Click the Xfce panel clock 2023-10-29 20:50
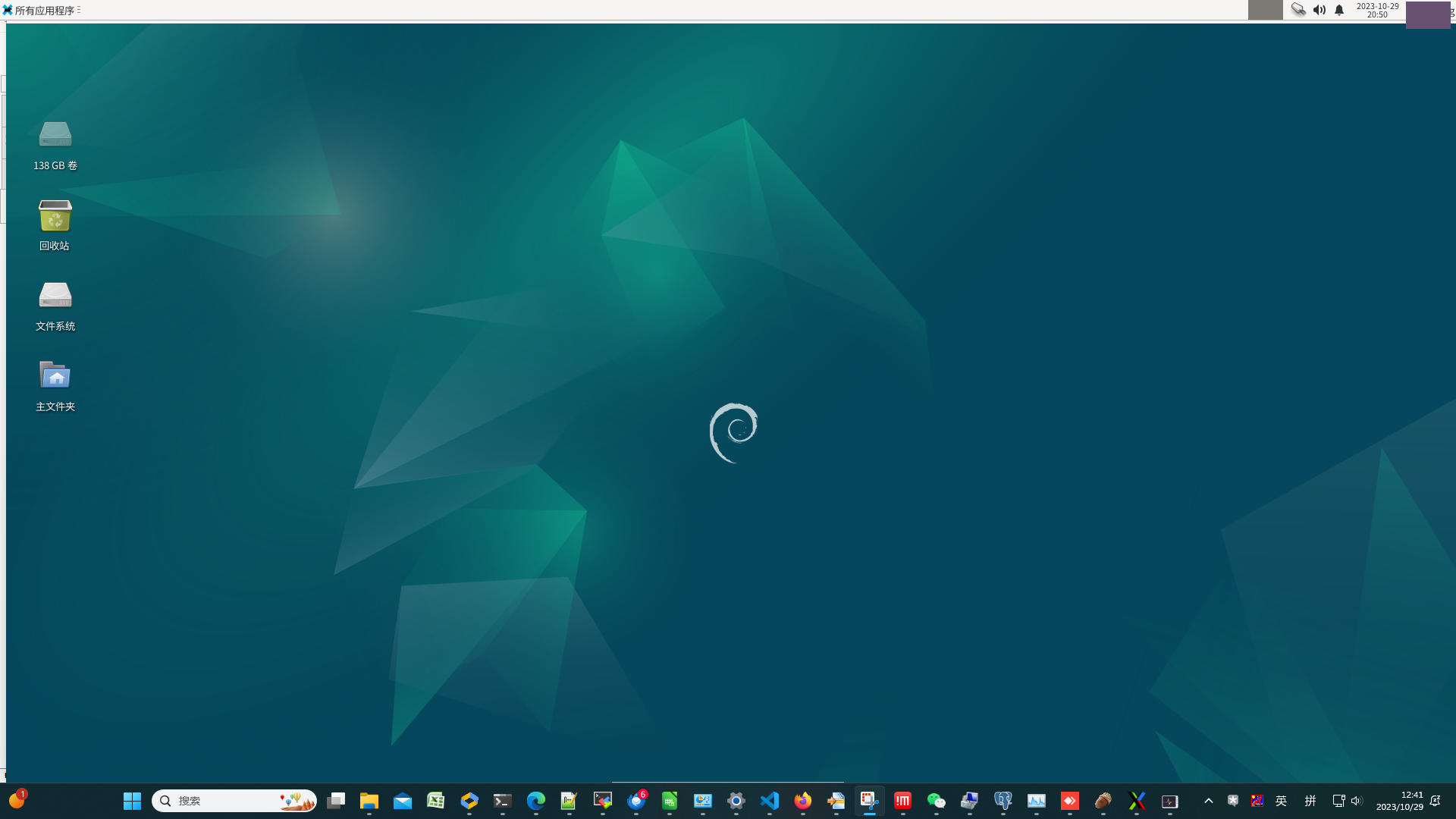 click(1377, 10)
